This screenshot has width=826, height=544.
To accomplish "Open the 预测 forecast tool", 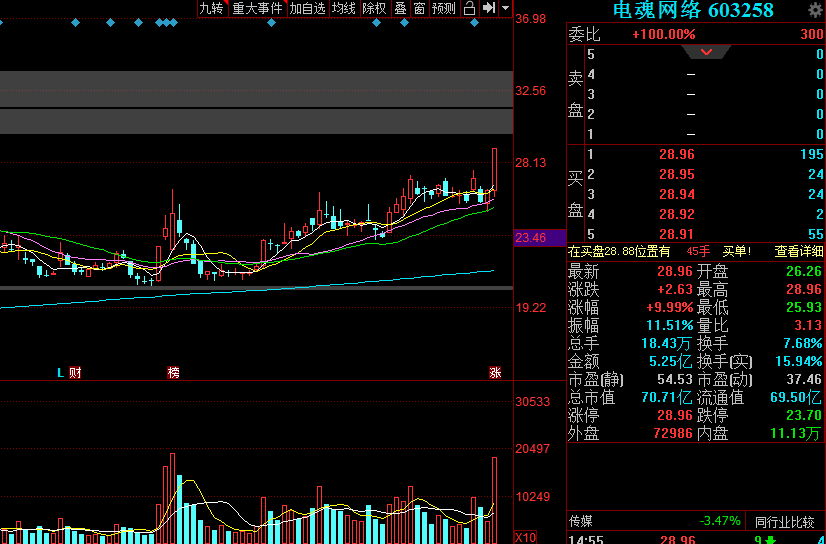I will [443, 8].
